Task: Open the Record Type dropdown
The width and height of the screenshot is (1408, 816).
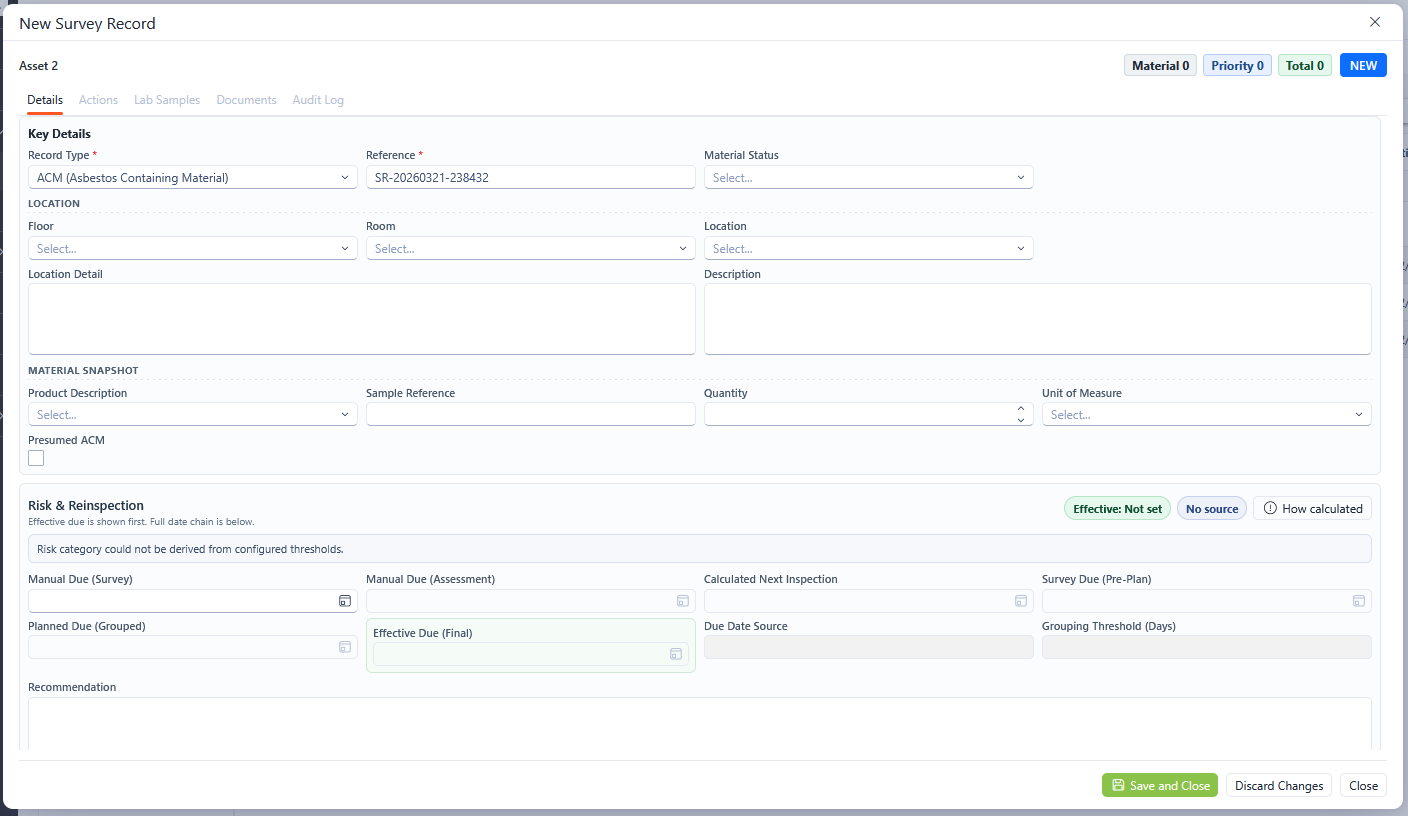Action: pyautogui.click(x=192, y=178)
